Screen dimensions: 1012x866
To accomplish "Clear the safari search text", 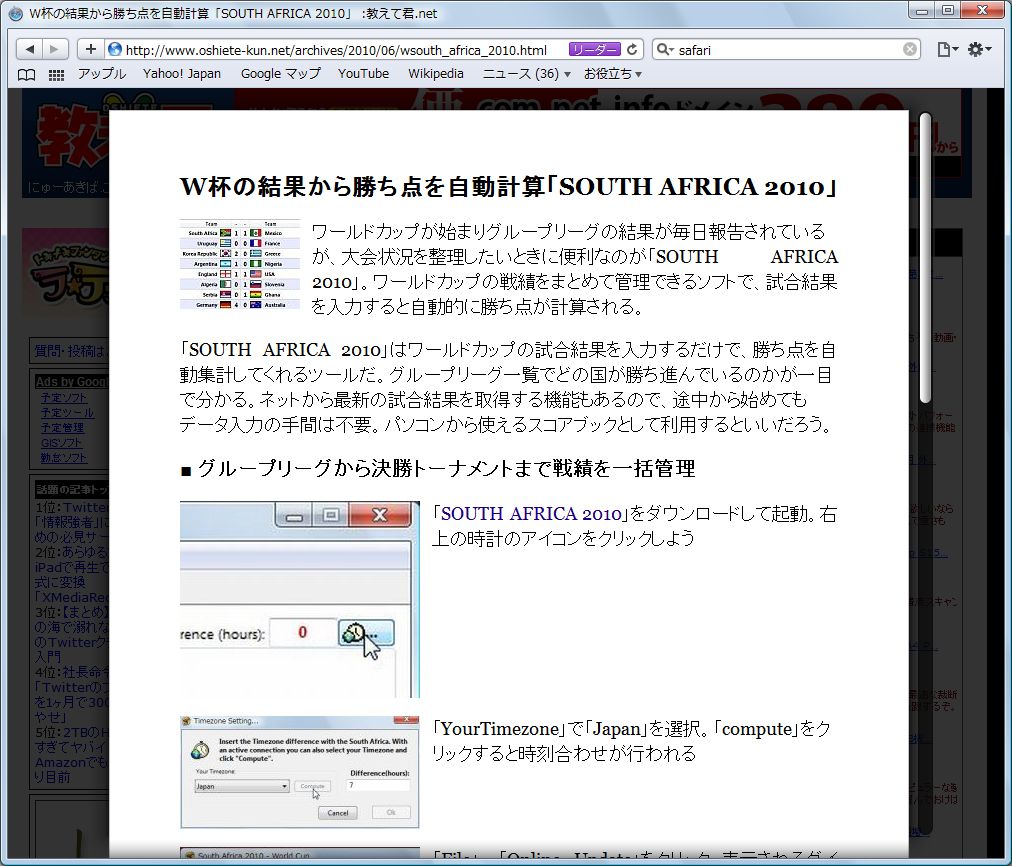I will click(x=909, y=50).
